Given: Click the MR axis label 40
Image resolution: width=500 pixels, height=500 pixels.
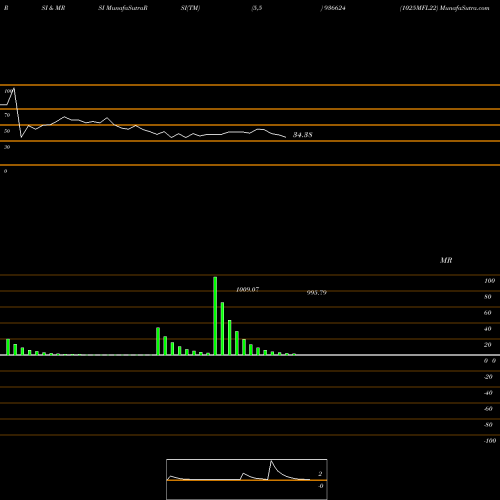Looking at the screenshot, I should 487,329.
